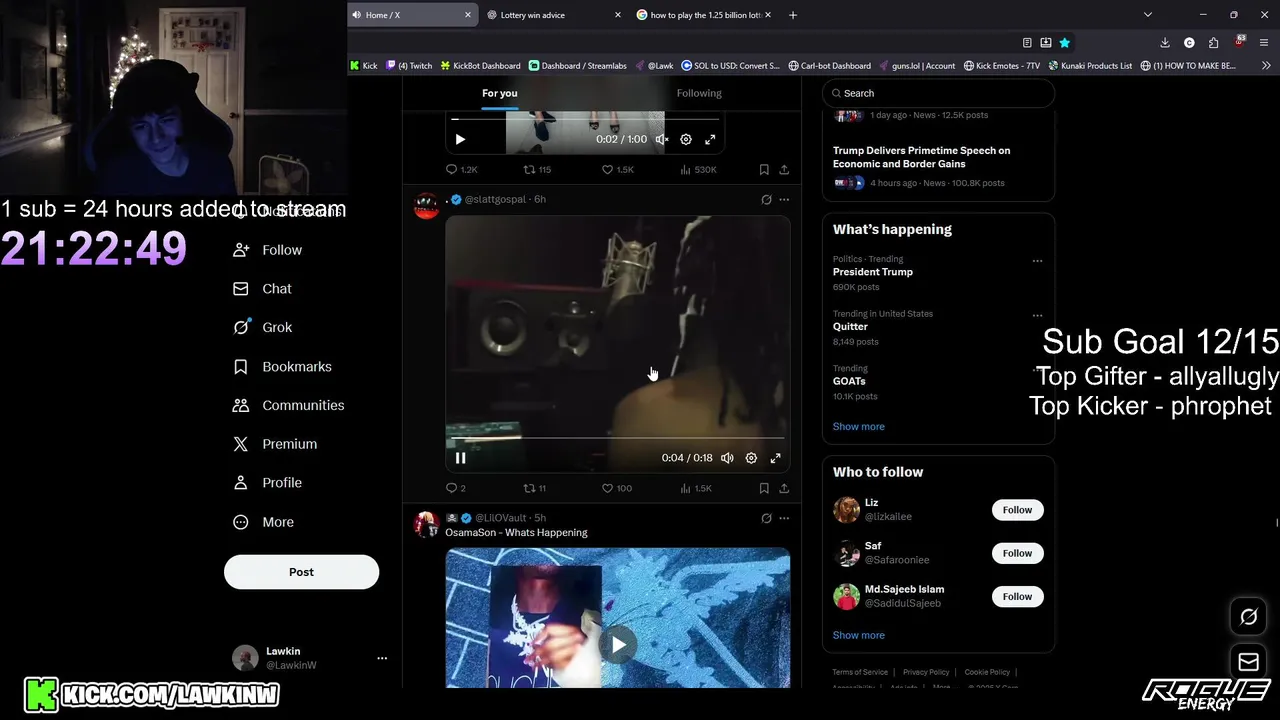This screenshot has width=1280, height=720.
Task: Open fullscreen on the top 1:00 video
Action: coord(710,140)
